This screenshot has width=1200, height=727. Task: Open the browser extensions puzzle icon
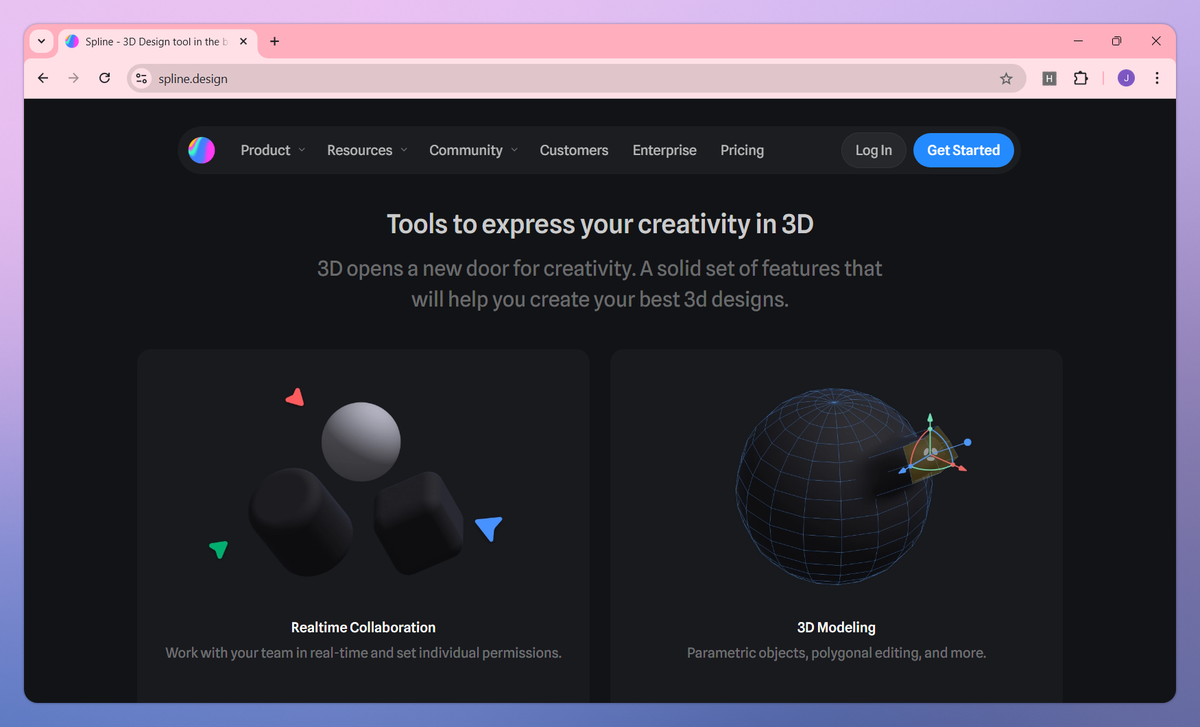tap(1081, 77)
